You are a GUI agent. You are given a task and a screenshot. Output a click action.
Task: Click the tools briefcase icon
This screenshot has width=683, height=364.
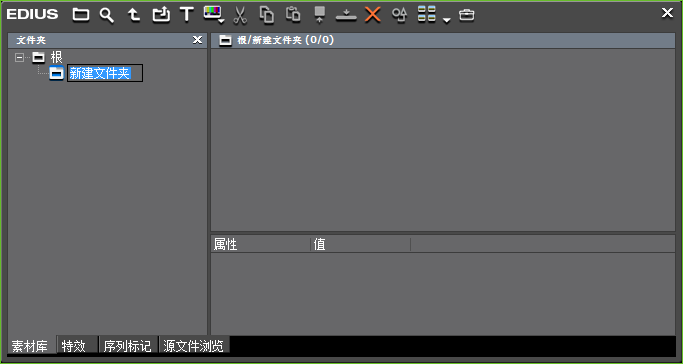pos(467,15)
